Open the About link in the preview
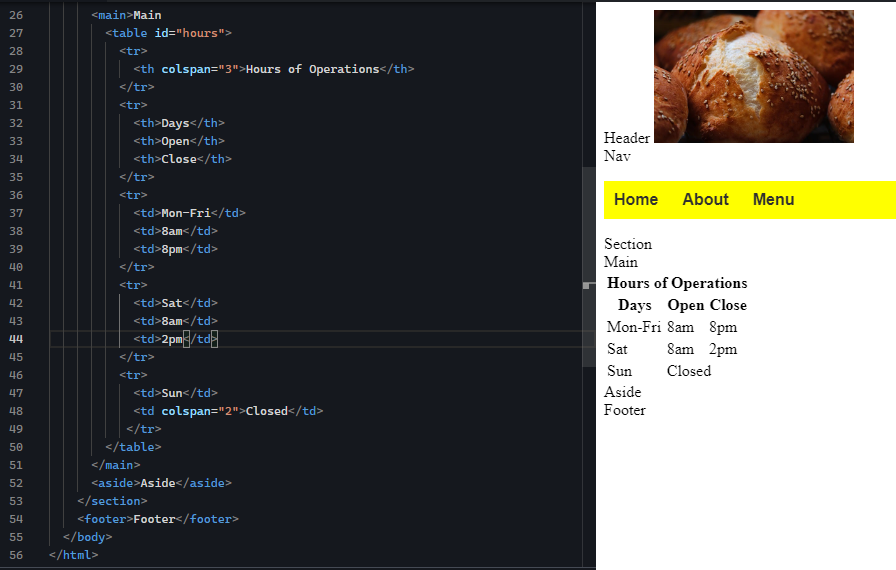Image resolution: width=896 pixels, height=570 pixels. pos(705,200)
